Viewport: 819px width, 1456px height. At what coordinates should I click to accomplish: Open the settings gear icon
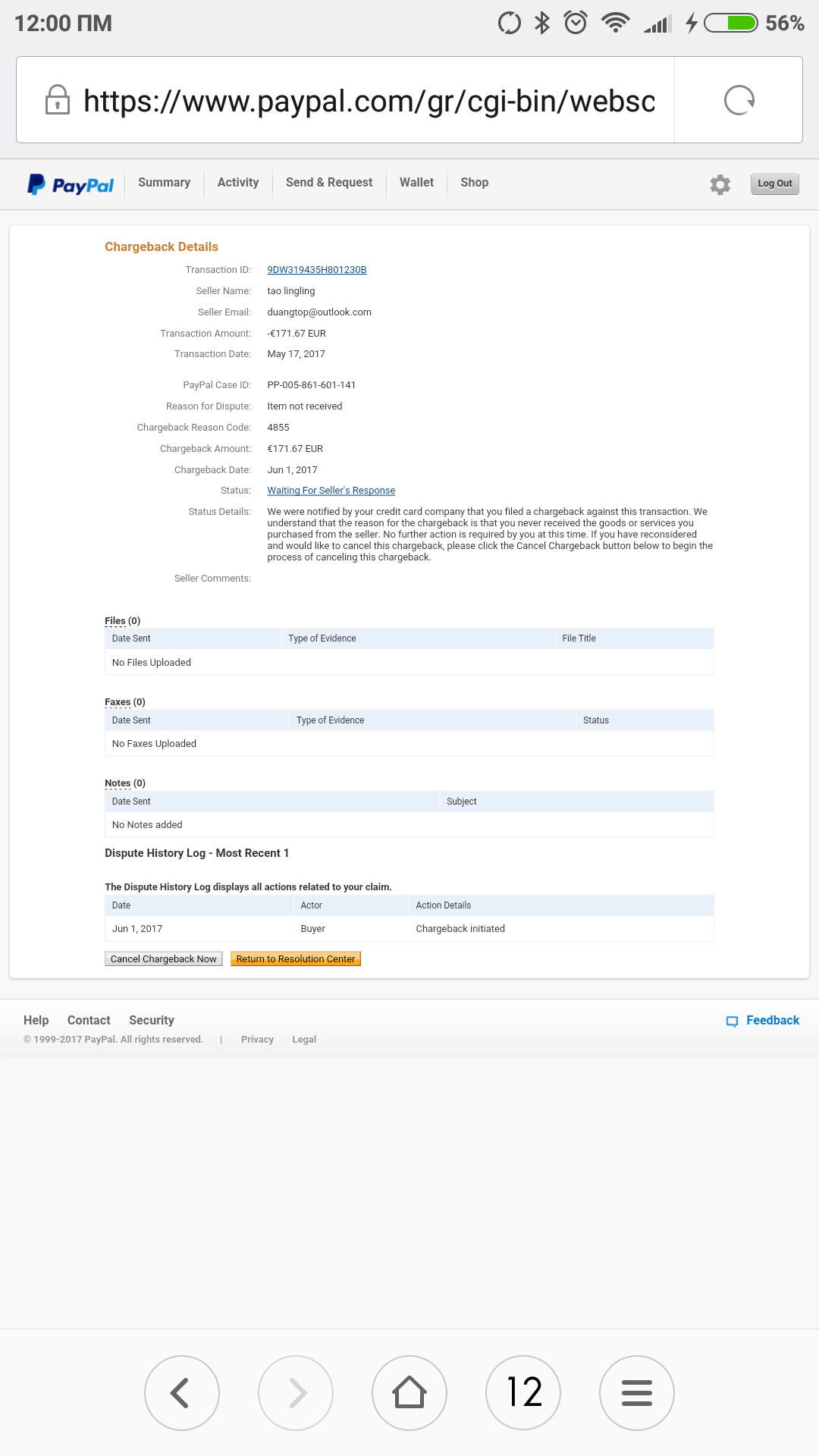(x=720, y=184)
